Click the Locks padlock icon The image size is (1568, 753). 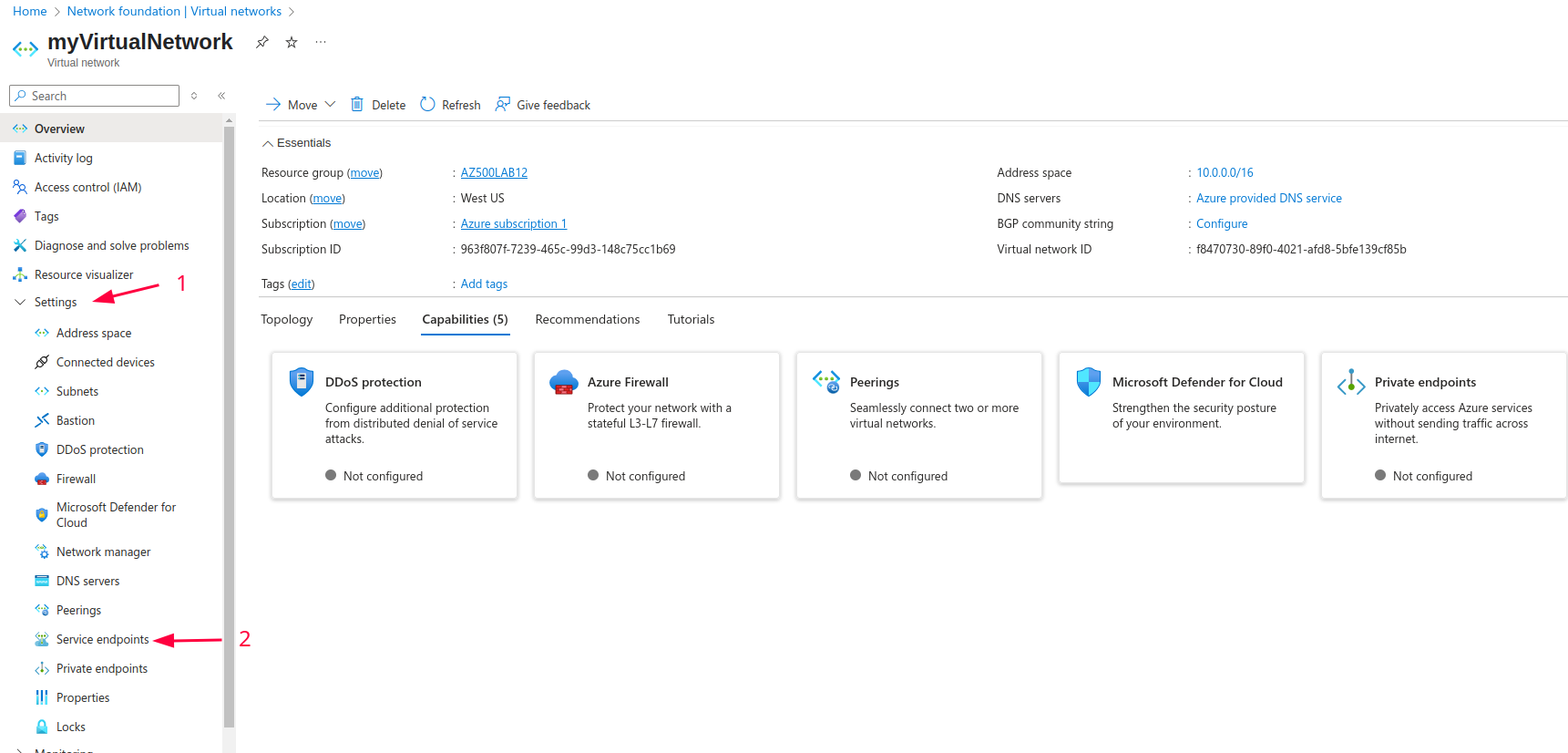(42, 727)
